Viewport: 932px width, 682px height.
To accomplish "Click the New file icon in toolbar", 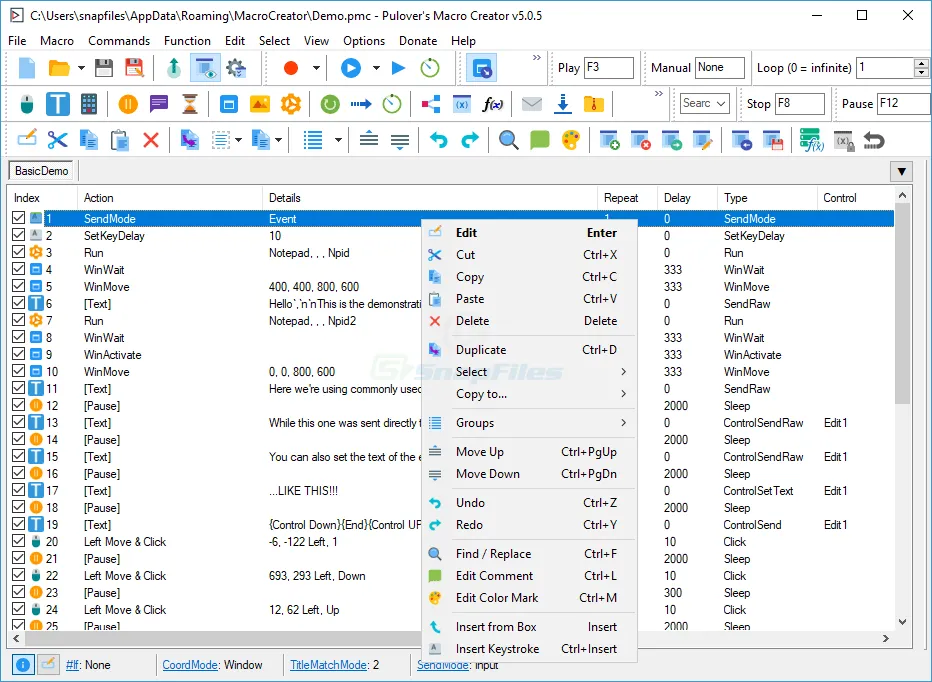I will 27,68.
